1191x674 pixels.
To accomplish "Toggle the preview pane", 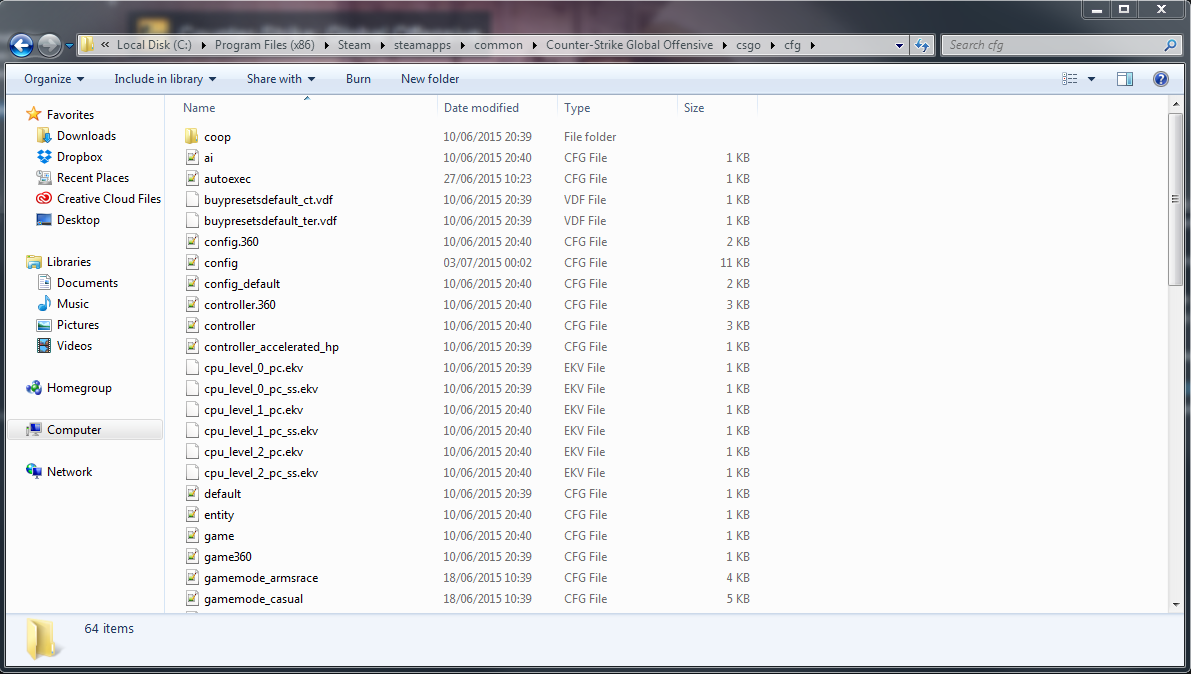I will 1125,79.
